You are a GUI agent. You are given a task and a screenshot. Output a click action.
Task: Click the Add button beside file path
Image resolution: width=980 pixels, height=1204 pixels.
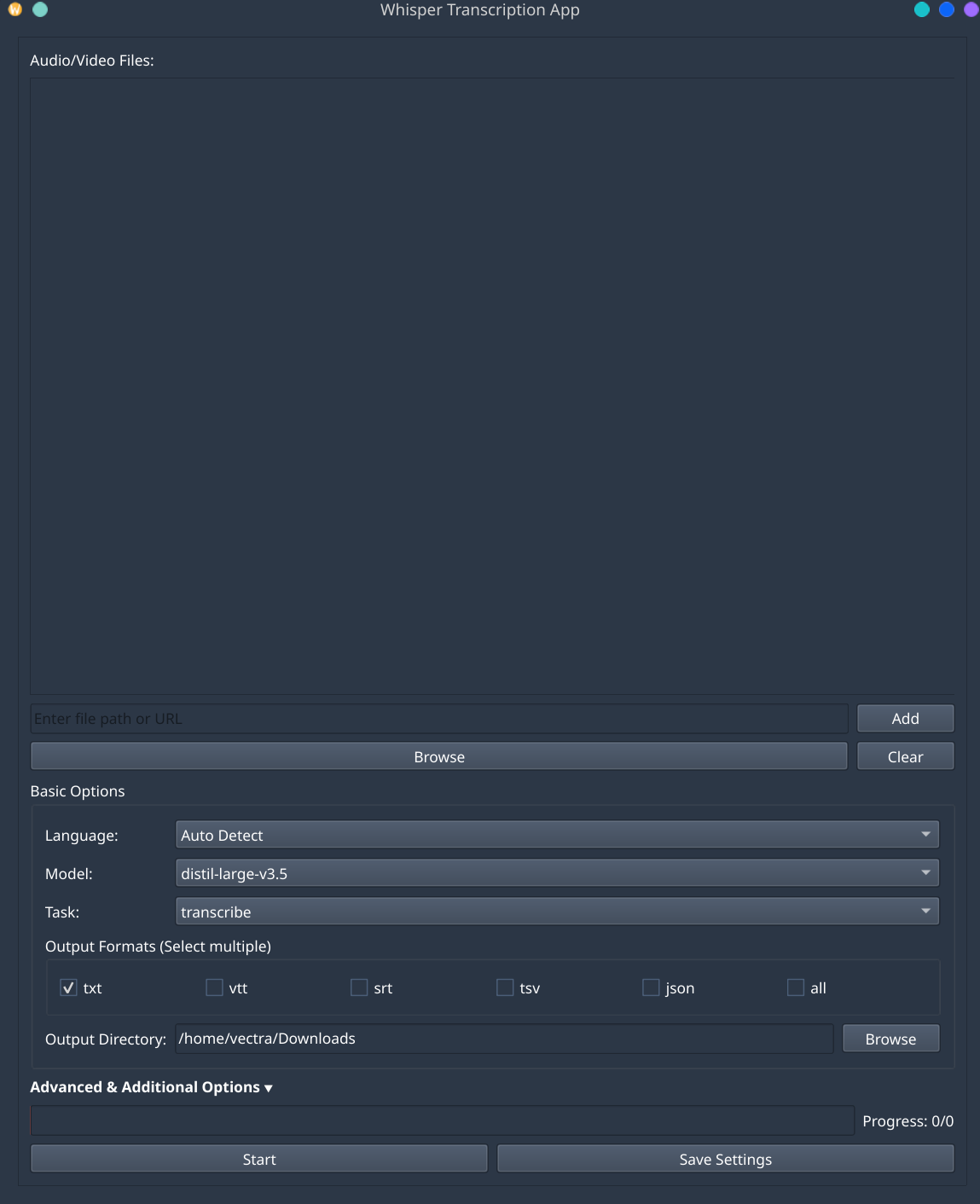point(905,719)
